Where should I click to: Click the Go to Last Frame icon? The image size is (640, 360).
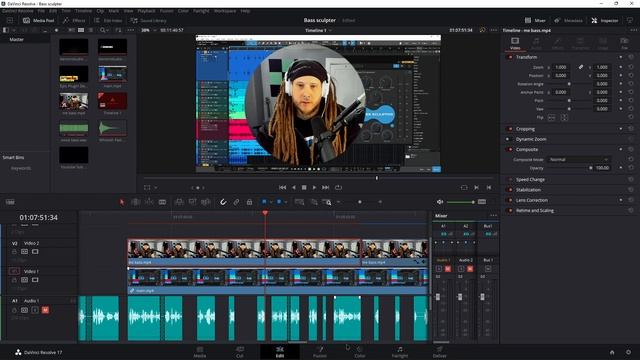pyautogui.click(x=325, y=187)
